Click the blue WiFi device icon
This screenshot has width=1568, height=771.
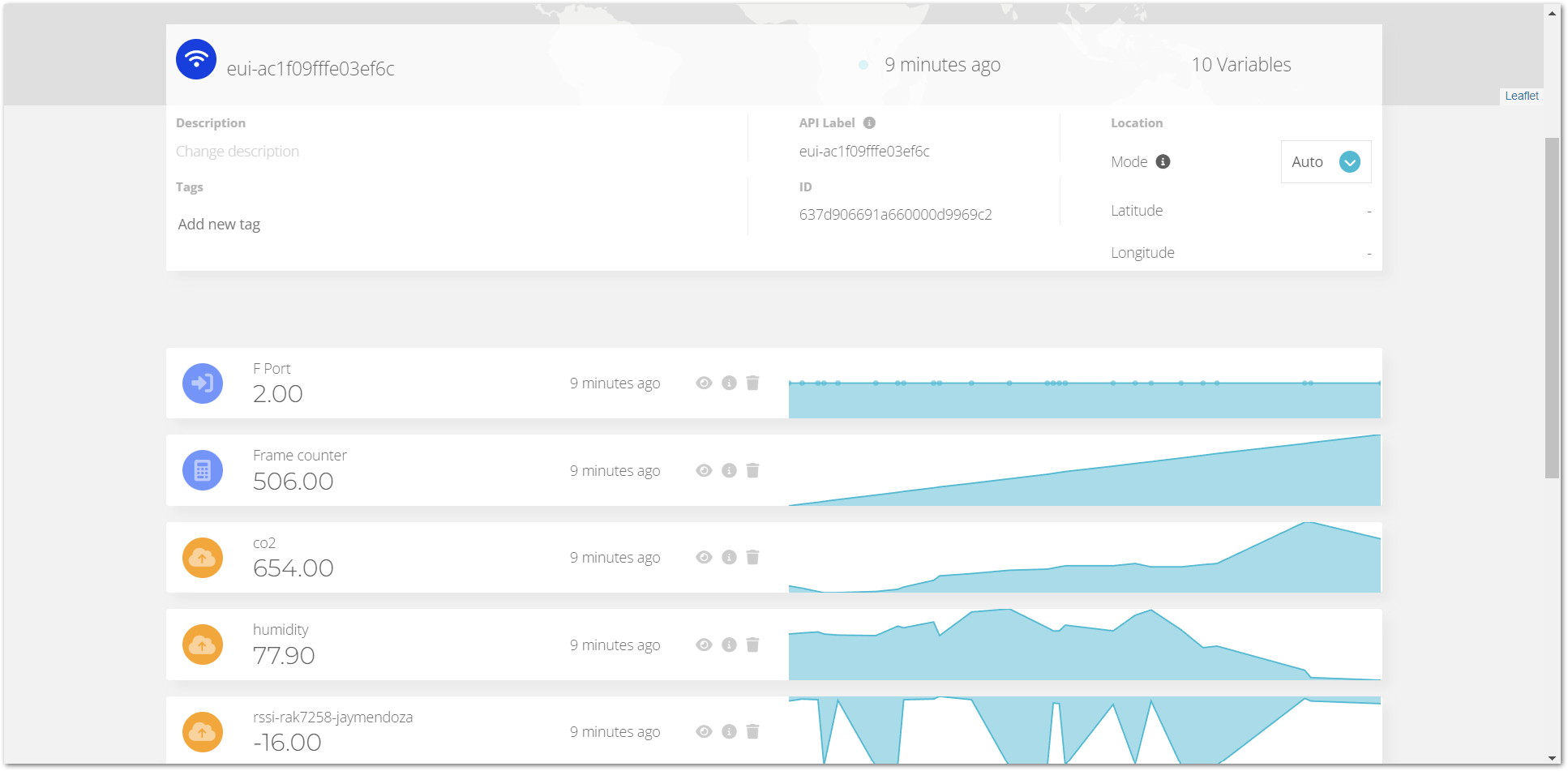click(x=196, y=59)
